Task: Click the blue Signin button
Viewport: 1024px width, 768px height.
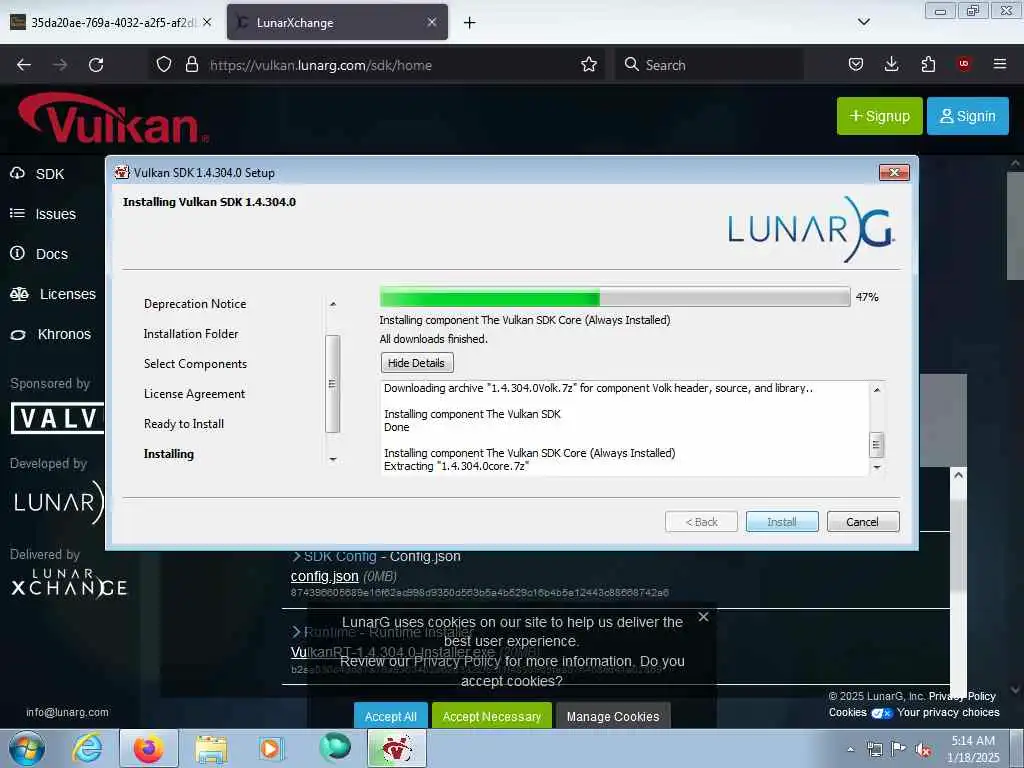Action: coord(967,116)
